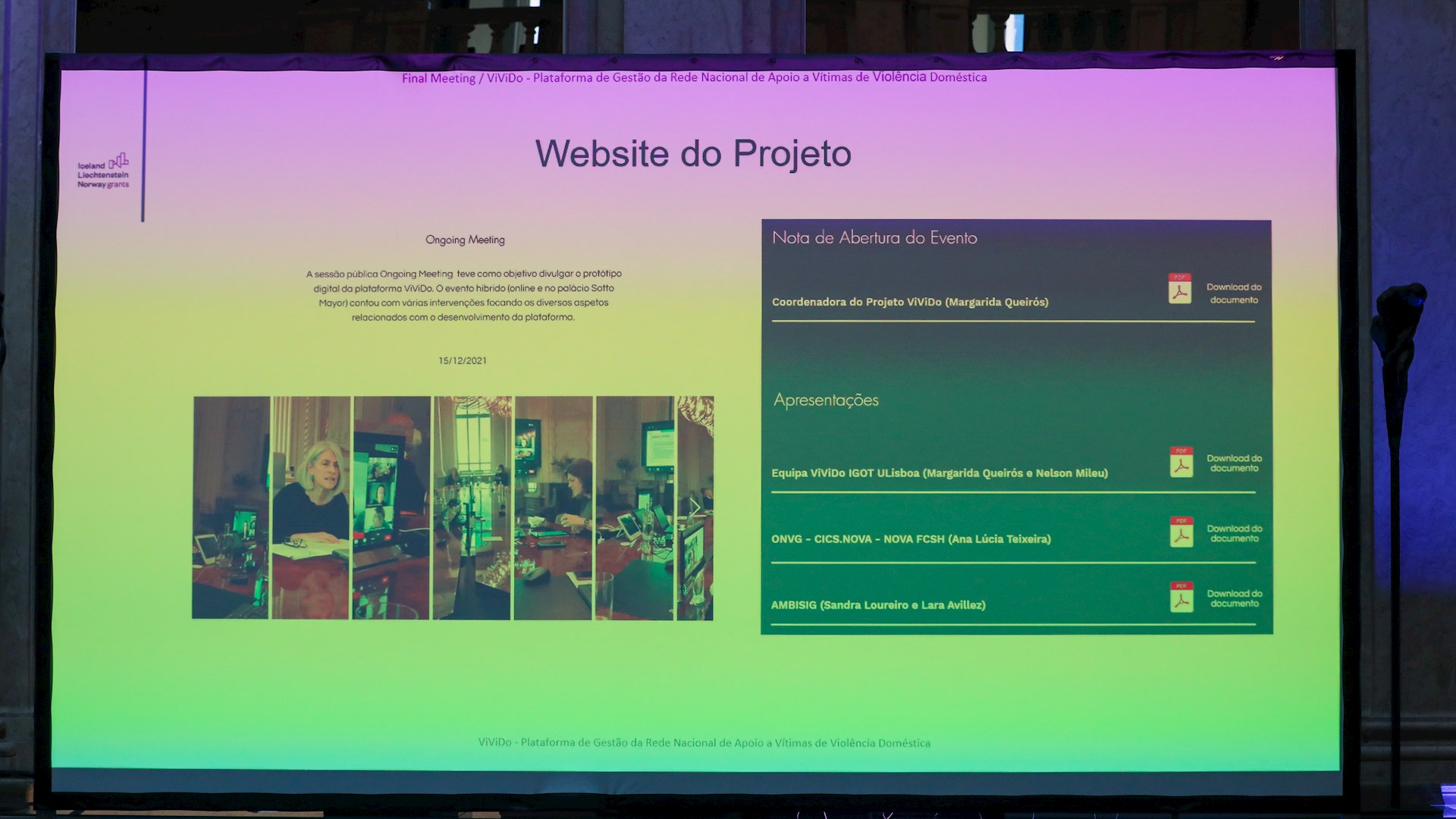Click Download do documento for Ana Lúcia Teixeira

(x=1234, y=534)
